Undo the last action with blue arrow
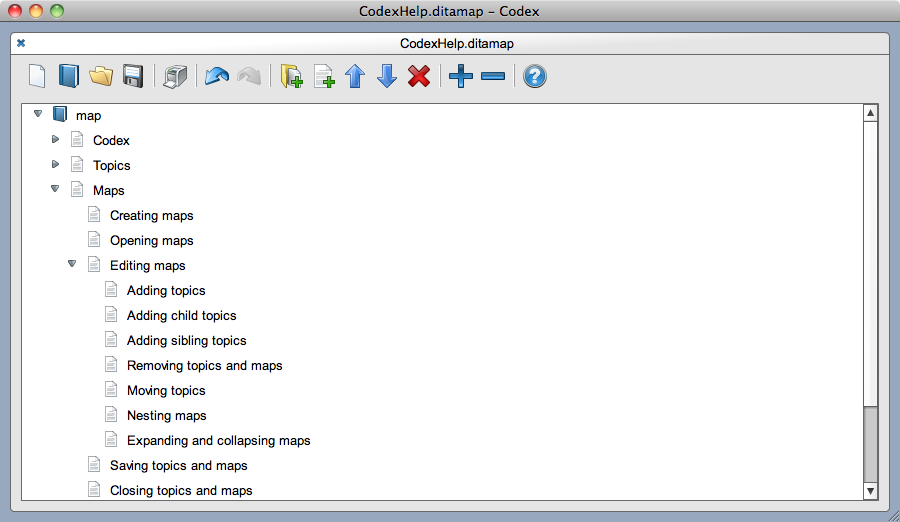Viewport: 900px width, 522px height. click(217, 76)
